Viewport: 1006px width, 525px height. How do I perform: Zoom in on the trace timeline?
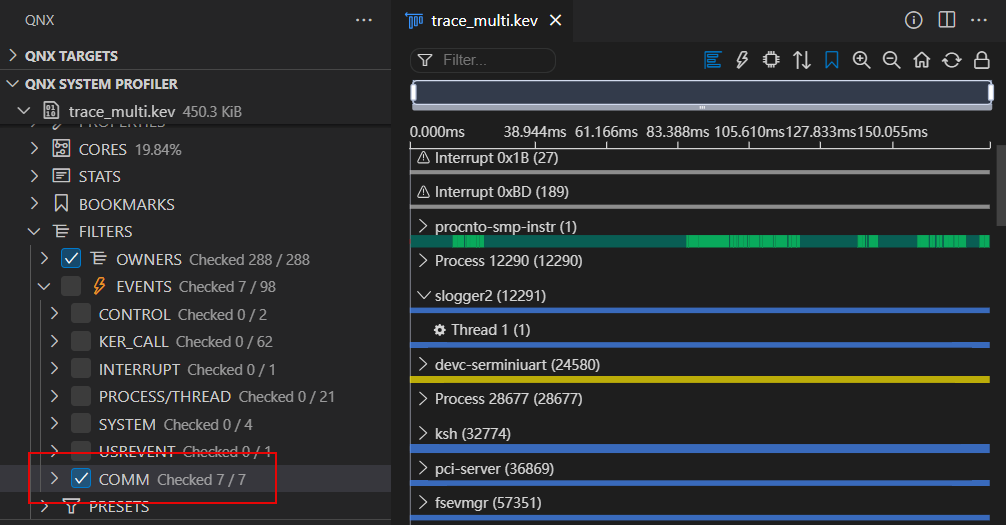point(861,60)
